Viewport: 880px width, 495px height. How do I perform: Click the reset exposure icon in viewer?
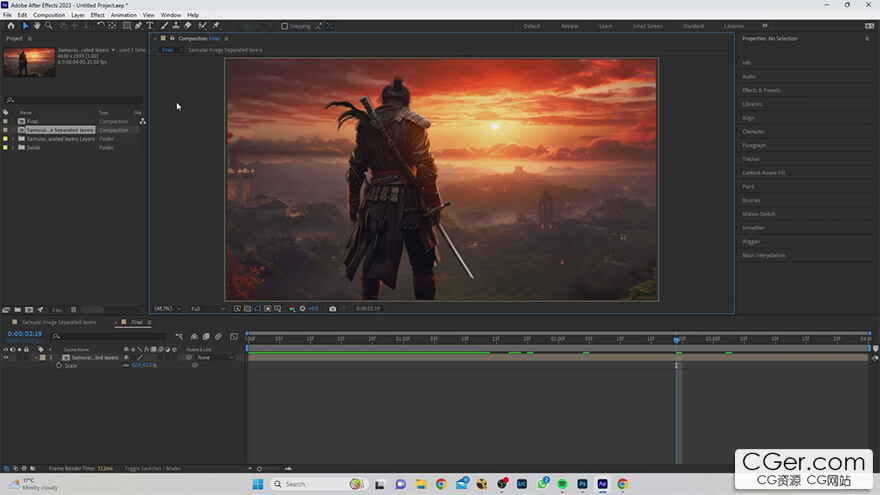click(302, 309)
